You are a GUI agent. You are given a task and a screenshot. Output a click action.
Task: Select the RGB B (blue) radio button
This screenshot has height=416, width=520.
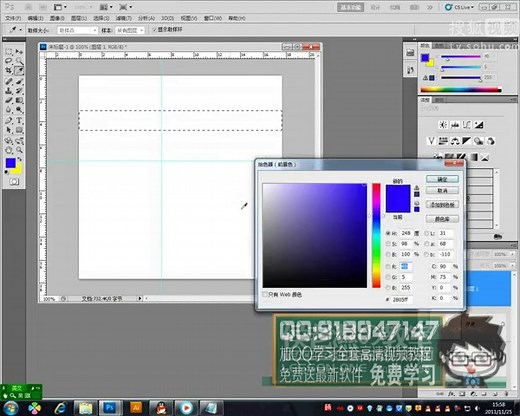click(x=388, y=288)
